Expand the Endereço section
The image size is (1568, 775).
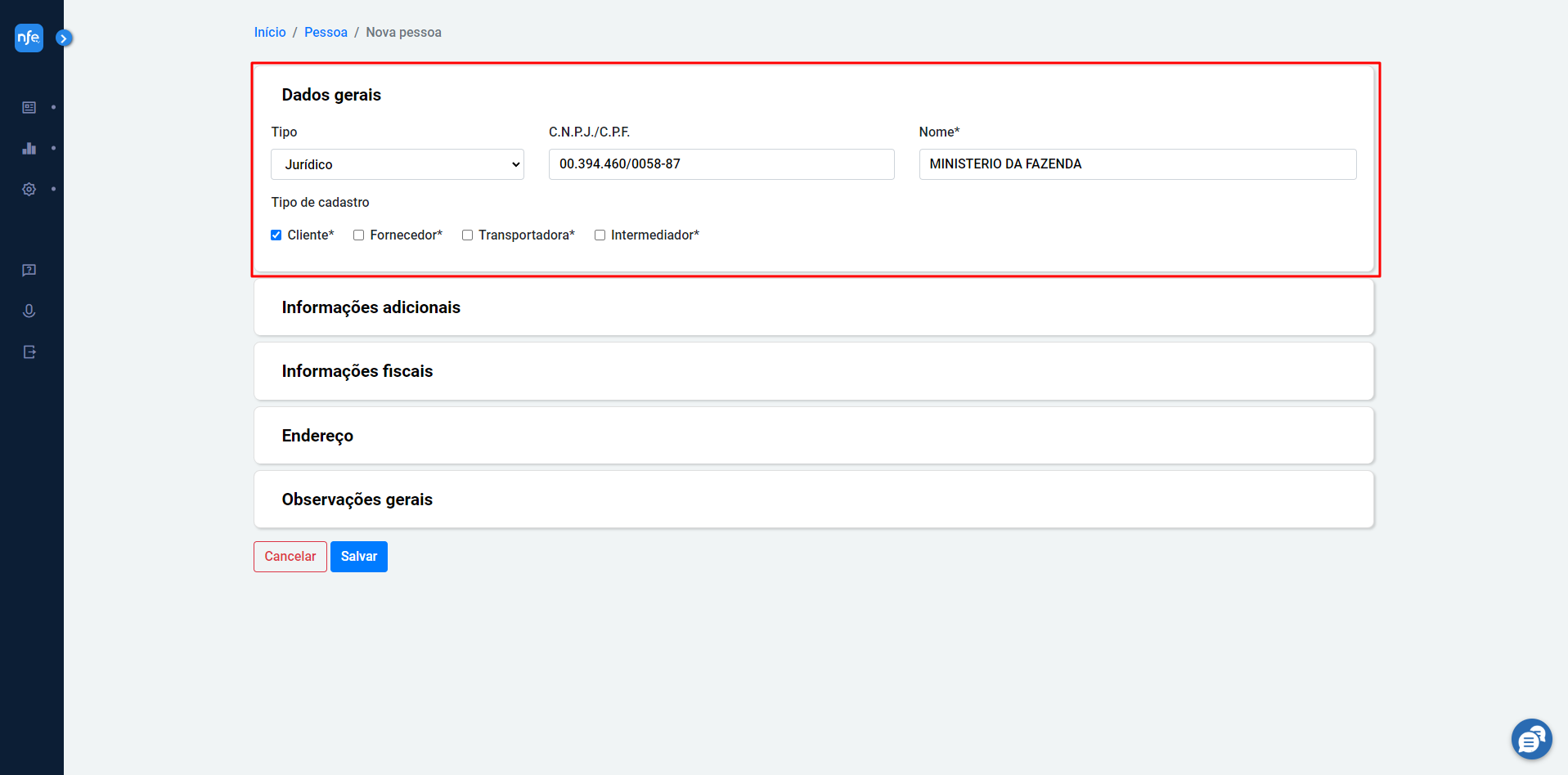tap(814, 436)
